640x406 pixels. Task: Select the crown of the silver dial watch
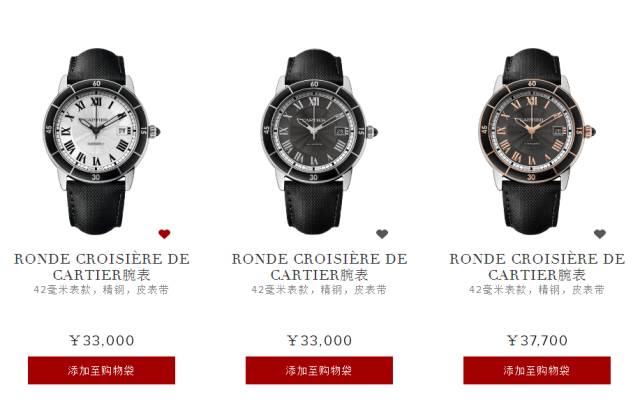tap(154, 132)
